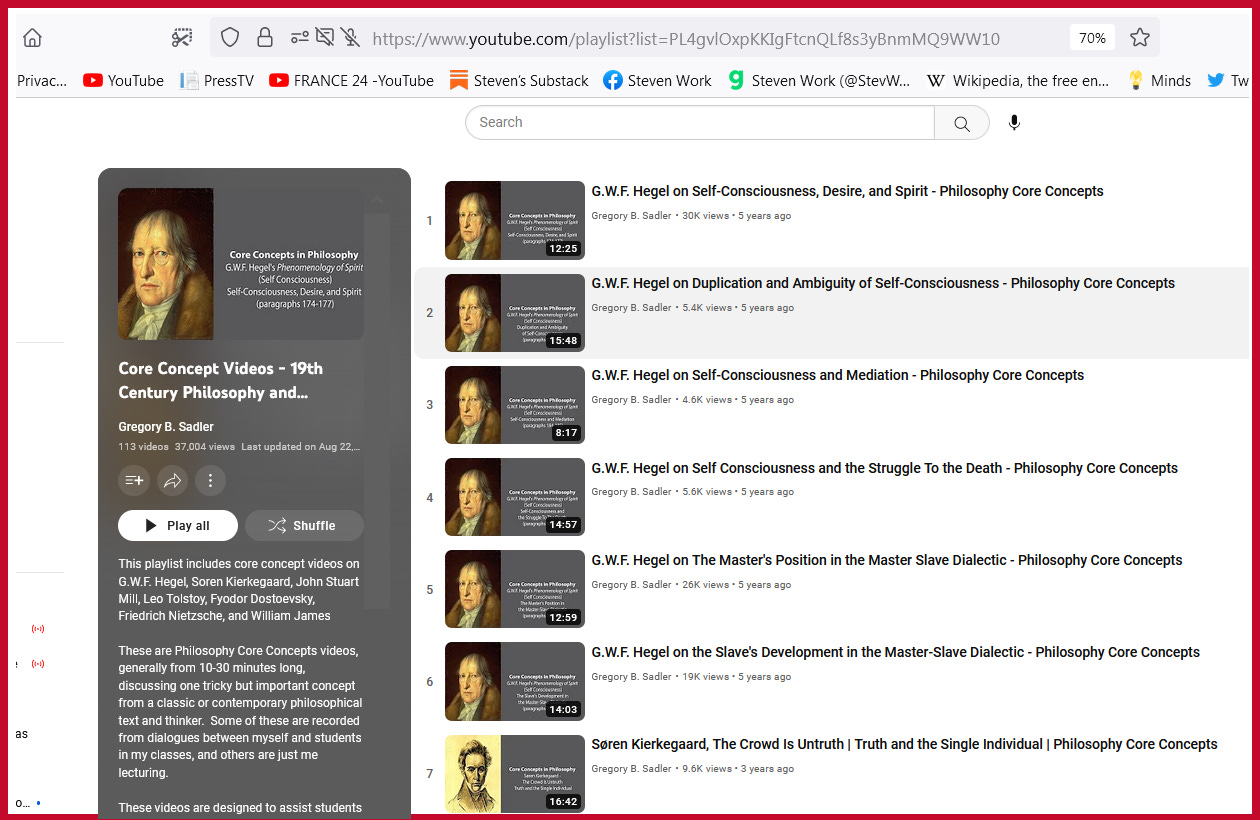Screen dimensions: 1260x820
Task: Open thumbnail of Self-Consciousness and Mediation video
Action: pyautogui.click(x=515, y=404)
